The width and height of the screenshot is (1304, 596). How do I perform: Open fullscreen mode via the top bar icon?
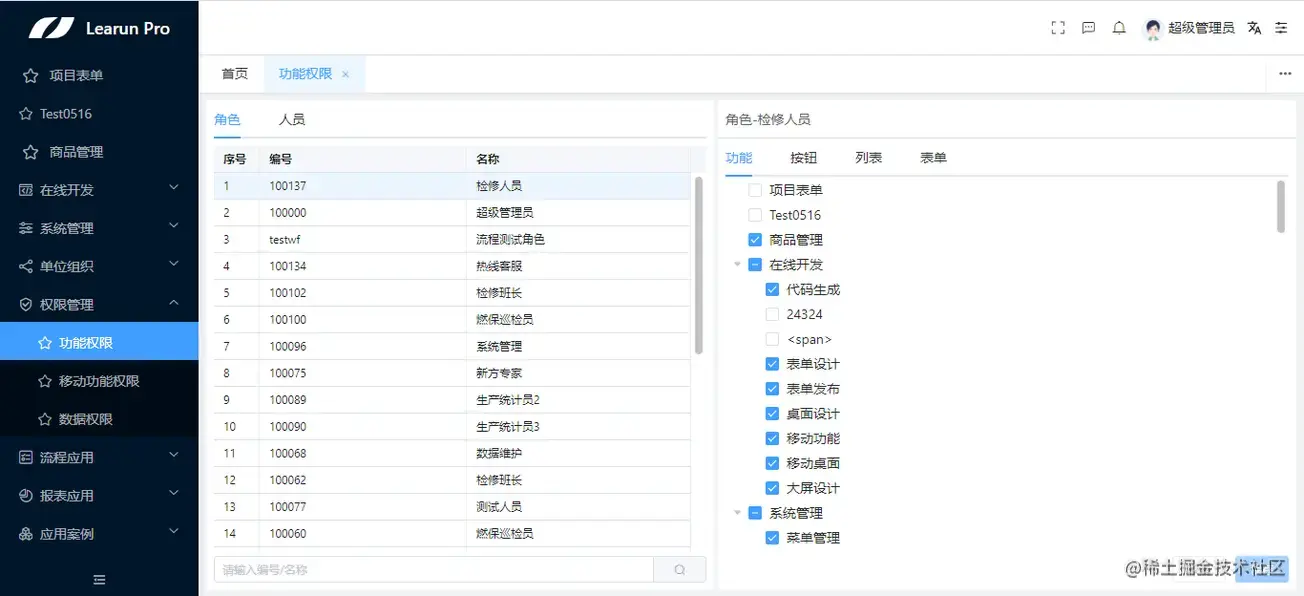coord(1057,27)
